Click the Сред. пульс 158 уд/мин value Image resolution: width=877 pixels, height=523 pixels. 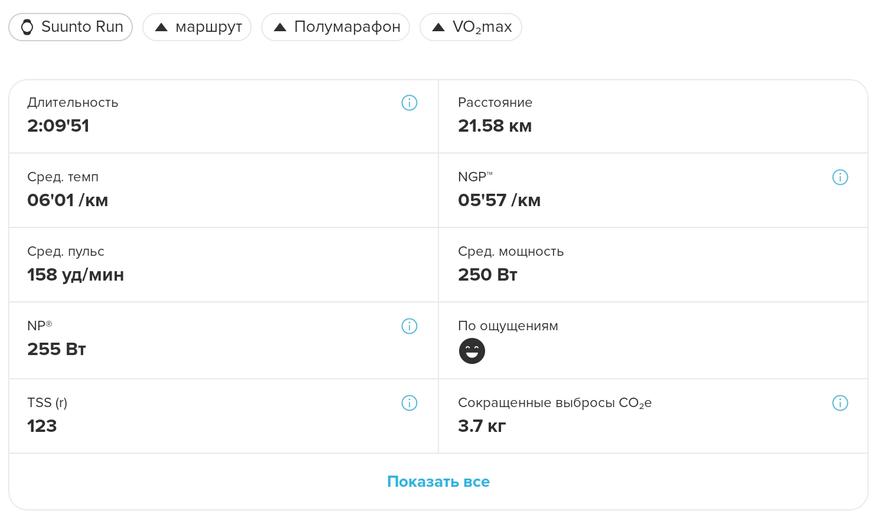pos(76,275)
